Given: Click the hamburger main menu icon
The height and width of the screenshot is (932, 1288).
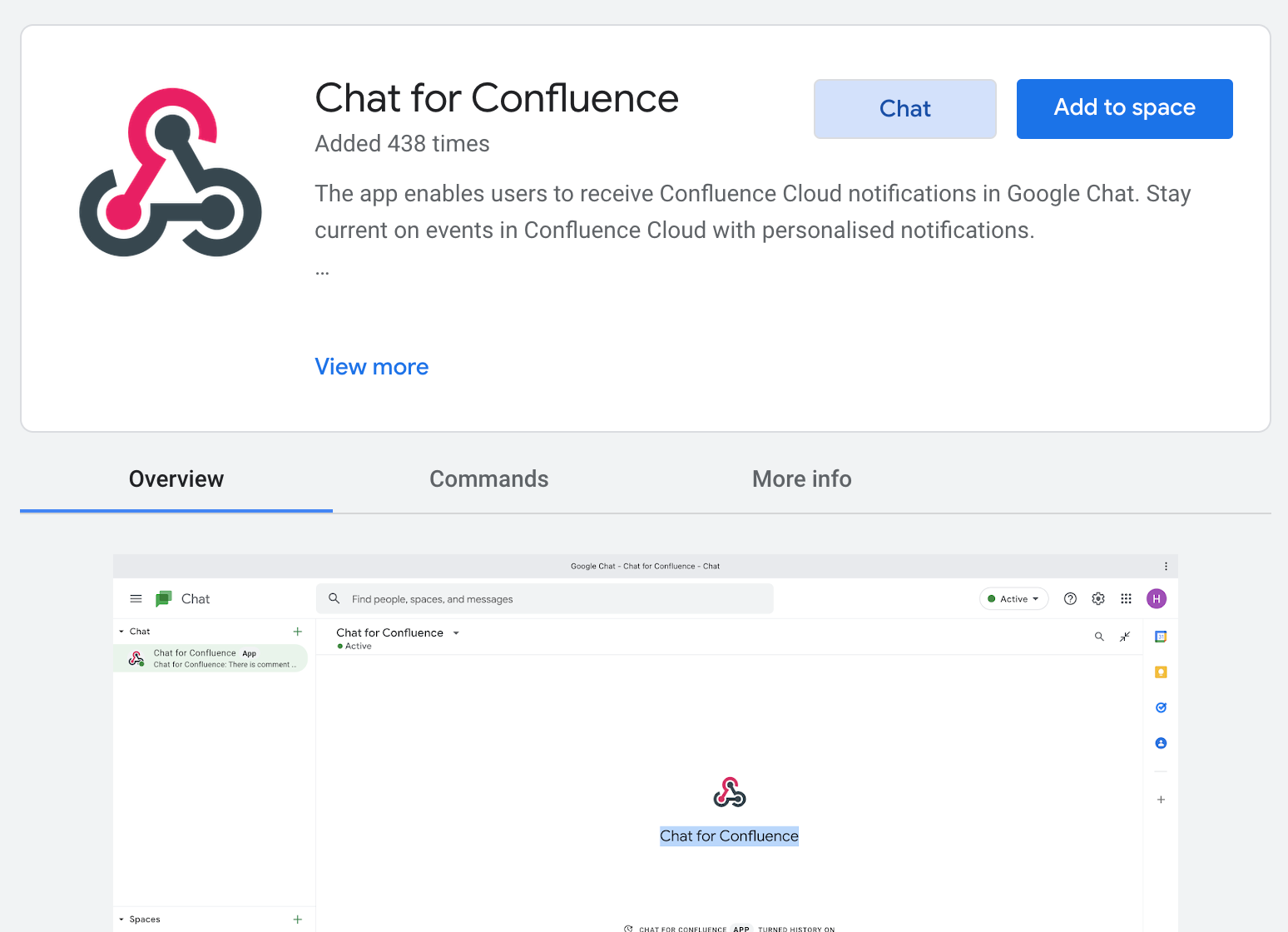Looking at the screenshot, I should click(x=136, y=598).
